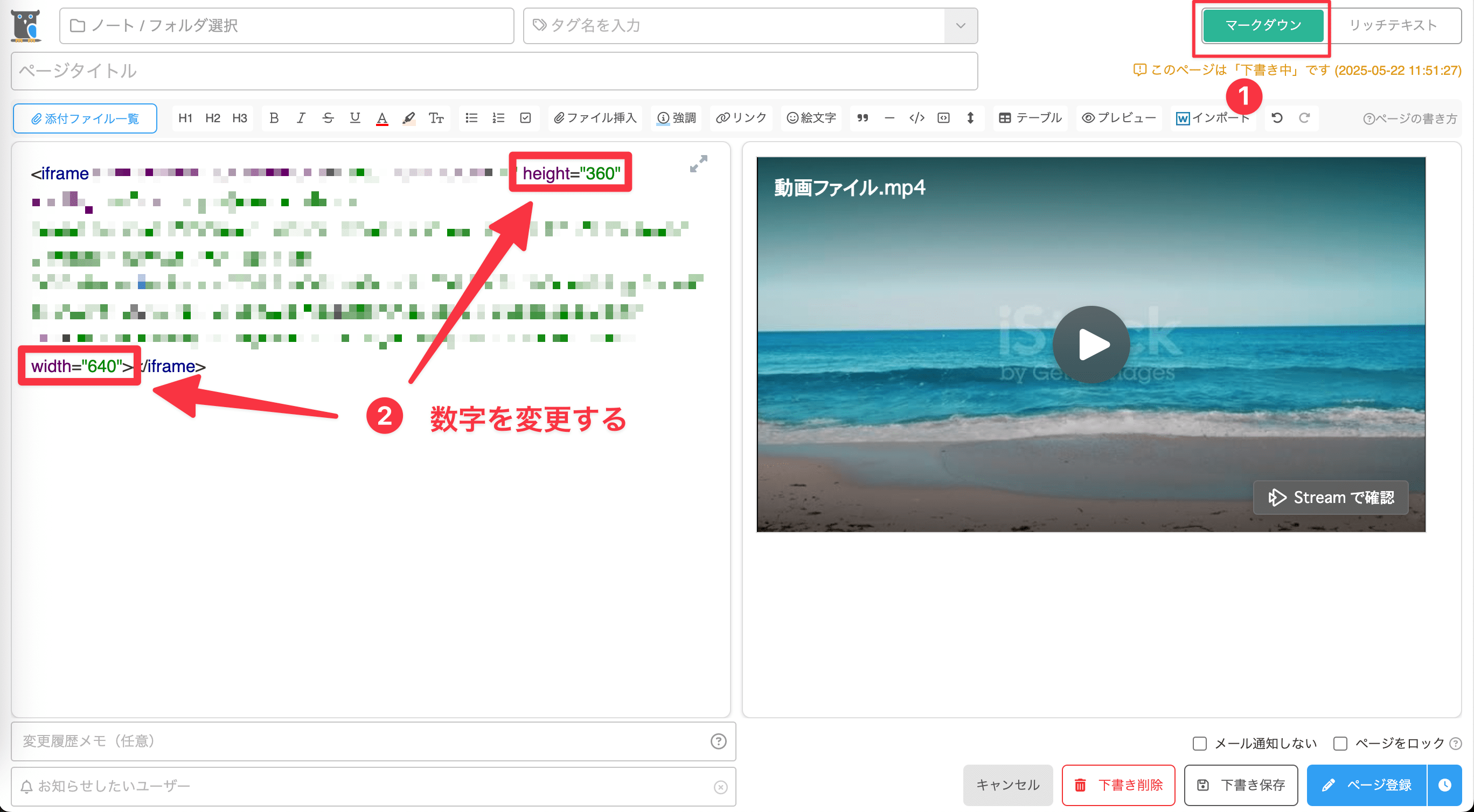Apply strikethrough to text
This screenshot has height=812, width=1474.
point(328,118)
